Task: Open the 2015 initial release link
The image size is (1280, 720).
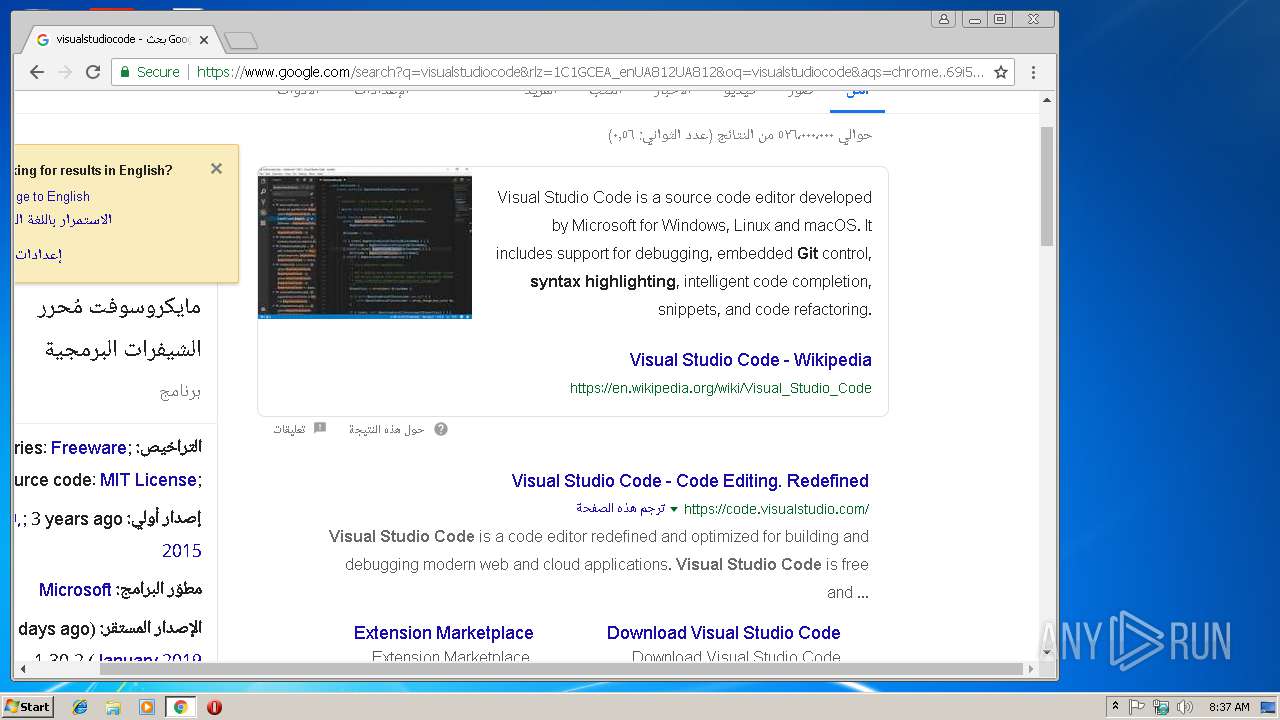Action: [182, 551]
